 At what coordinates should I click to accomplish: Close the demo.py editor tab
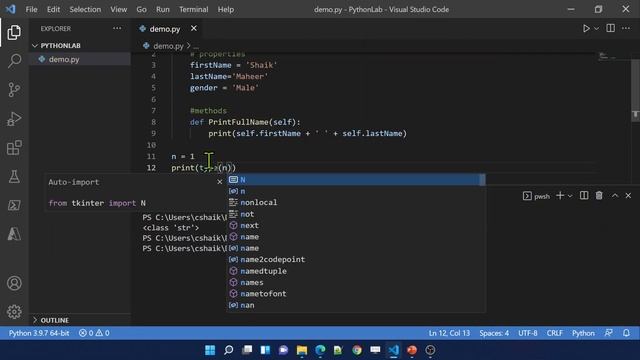193,28
